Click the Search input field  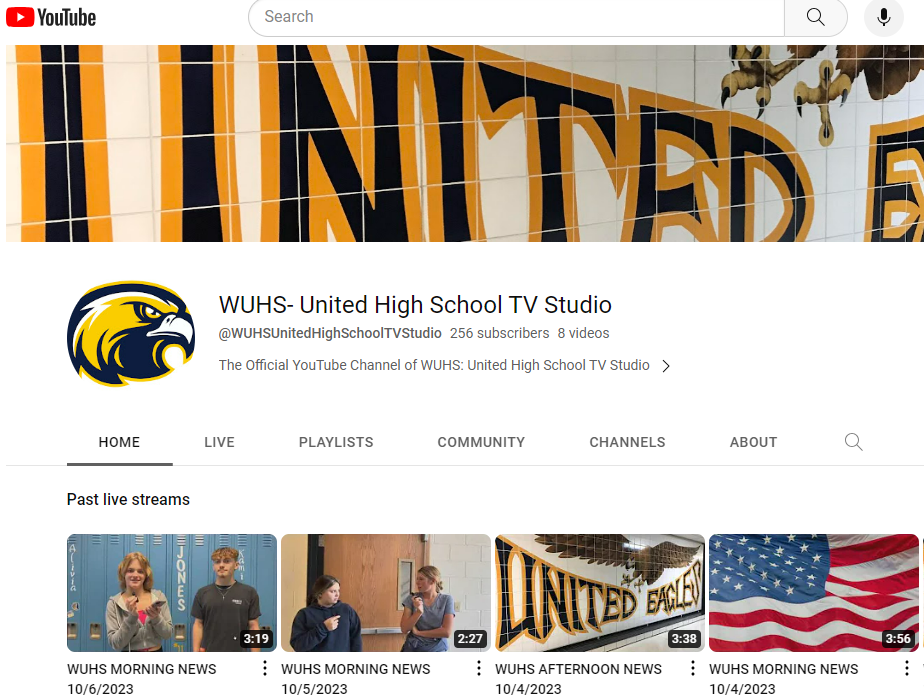(515, 17)
